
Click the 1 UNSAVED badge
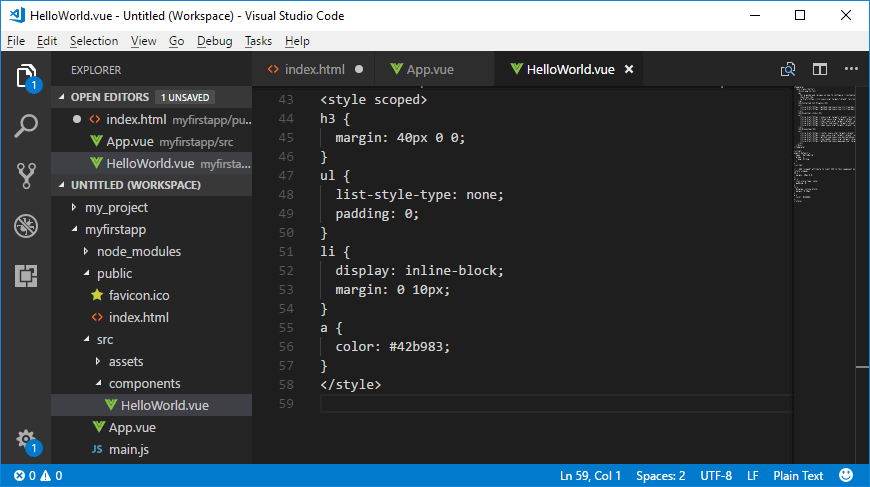185,97
